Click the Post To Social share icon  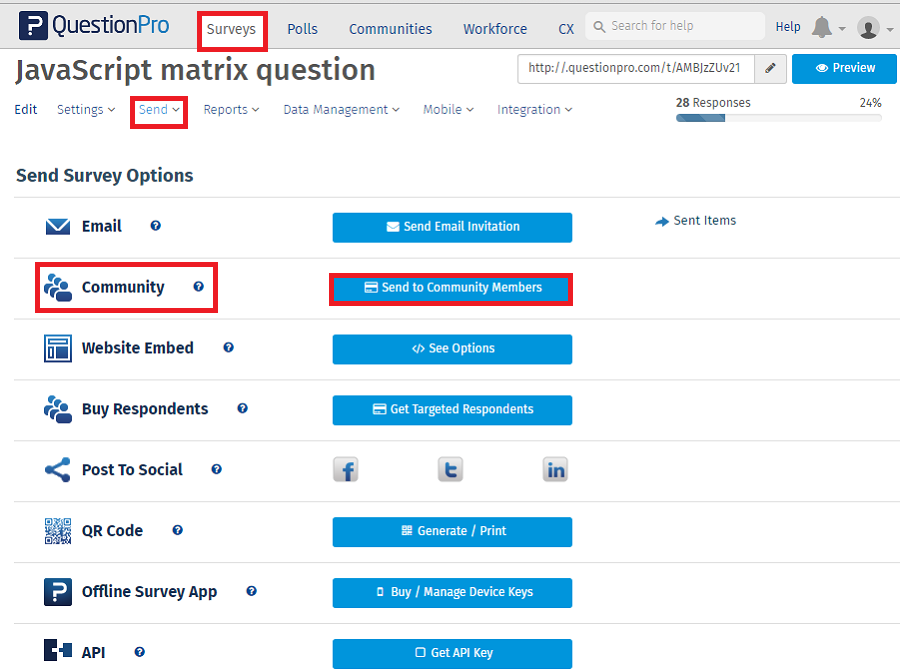pyautogui.click(x=57, y=470)
